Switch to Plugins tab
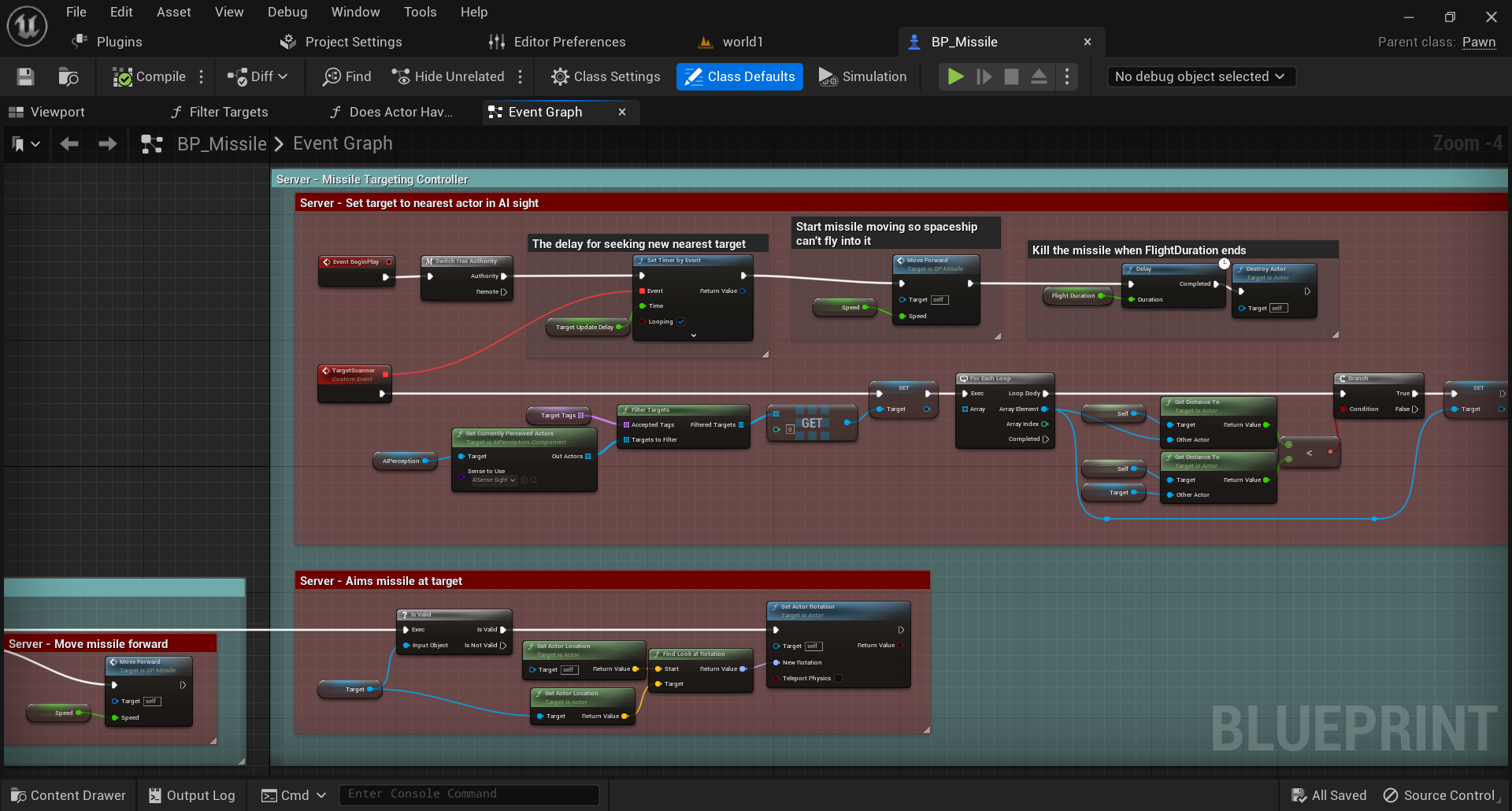This screenshot has height=811, width=1512. [x=108, y=42]
